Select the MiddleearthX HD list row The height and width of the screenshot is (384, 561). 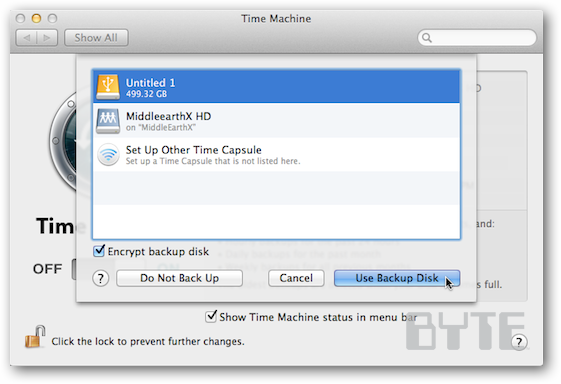(276, 121)
